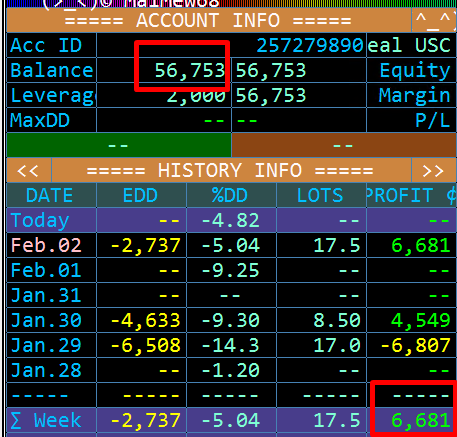Click the MaxDD label
Image resolution: width=457 pixels, height=437 pixels.
(40, 120)
